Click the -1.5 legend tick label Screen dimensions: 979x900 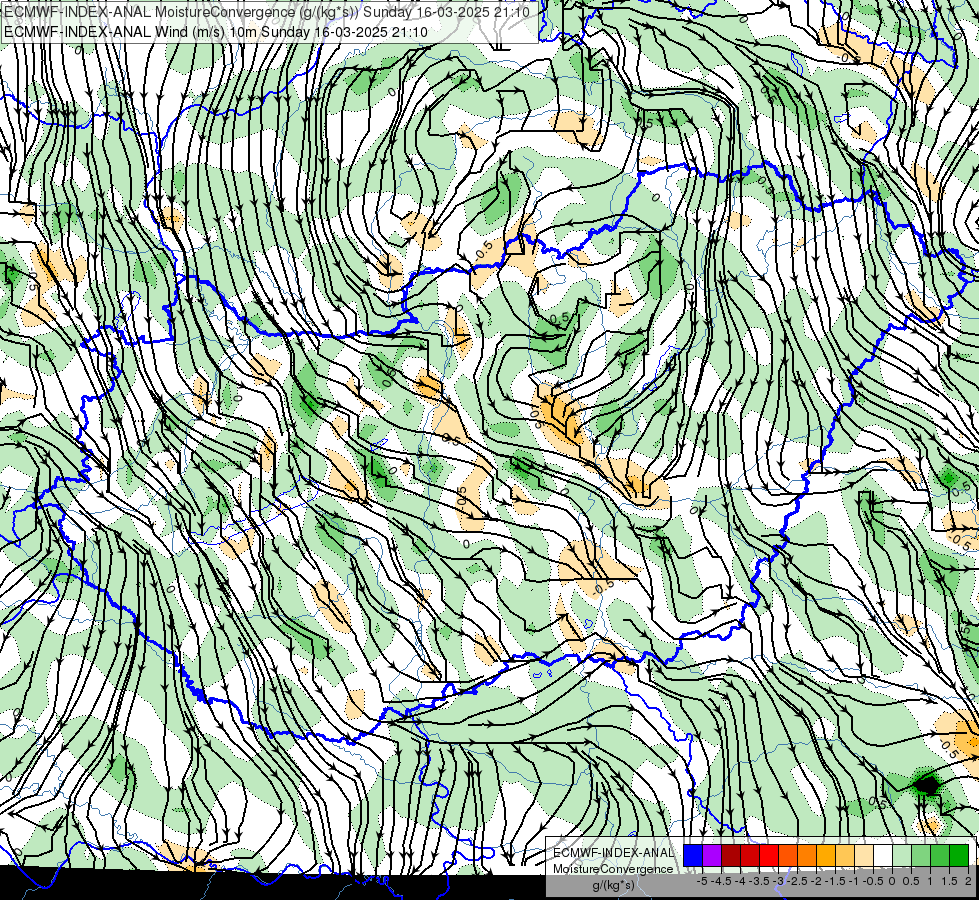point(836,881)
